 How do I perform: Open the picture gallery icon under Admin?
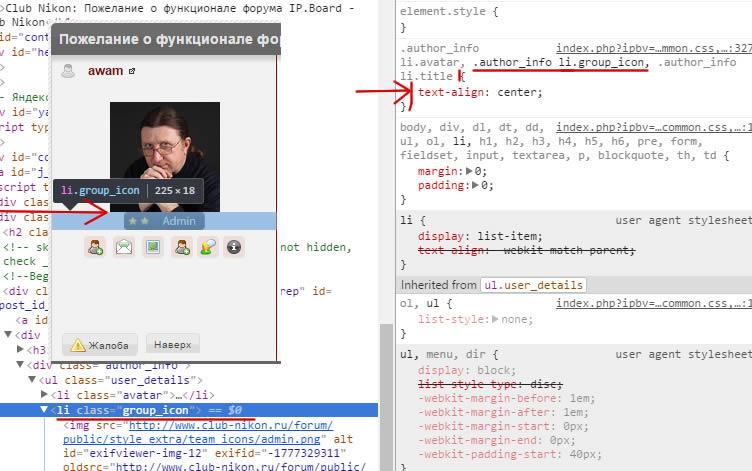(153, 247)
